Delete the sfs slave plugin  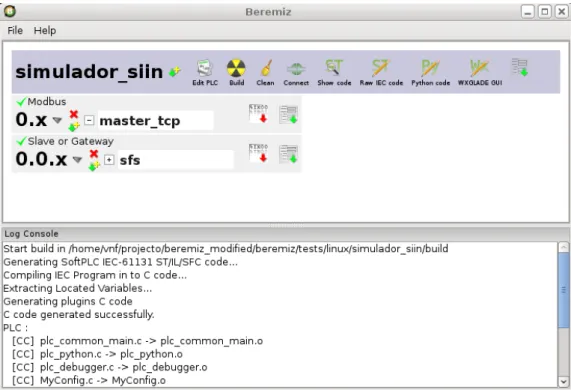coord(94,154)
